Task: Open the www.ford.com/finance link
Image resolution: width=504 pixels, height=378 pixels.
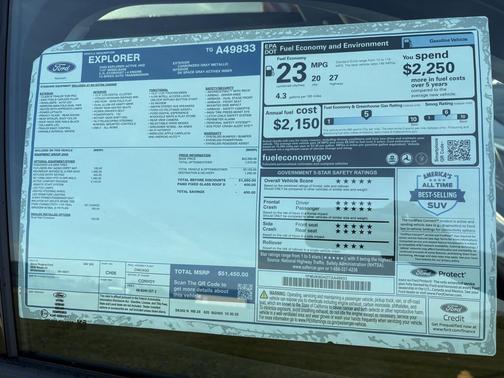Action: click(454, 330)
